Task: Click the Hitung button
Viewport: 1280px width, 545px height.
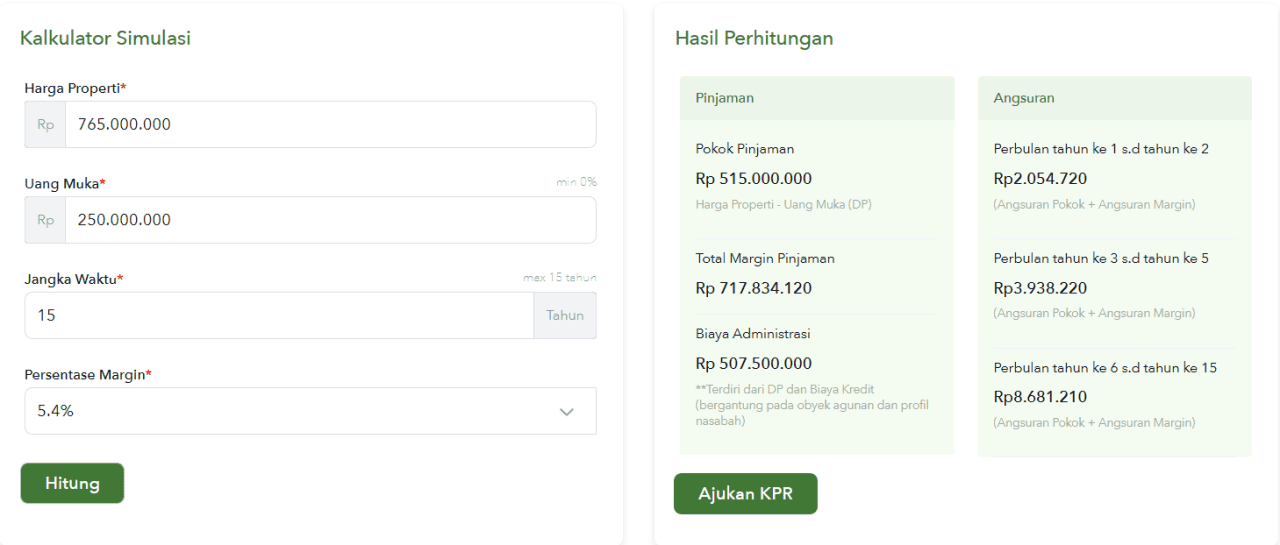Action: point(72,483)
